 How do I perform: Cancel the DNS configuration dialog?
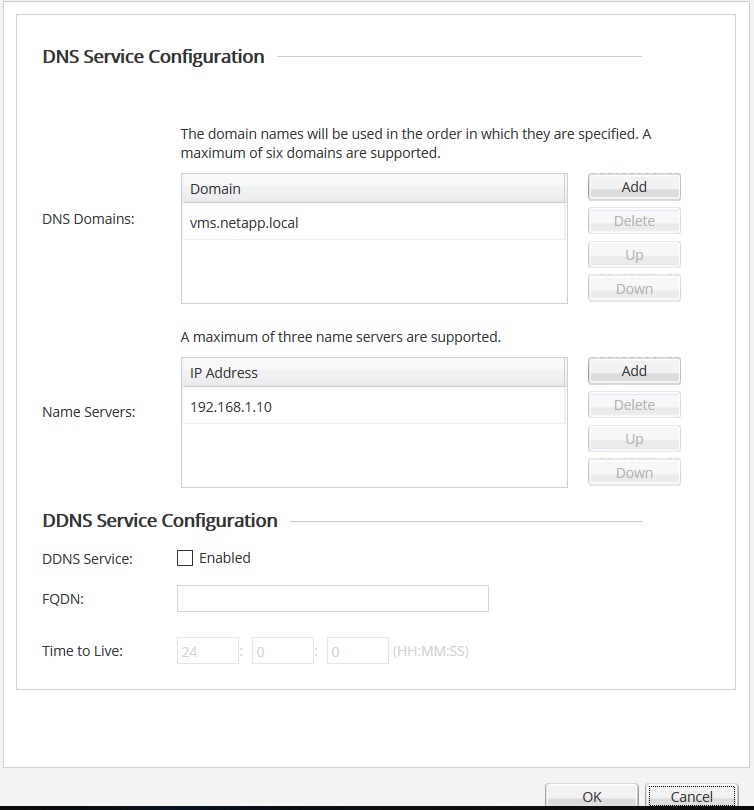pyautogui.click(x=692, y=796)
